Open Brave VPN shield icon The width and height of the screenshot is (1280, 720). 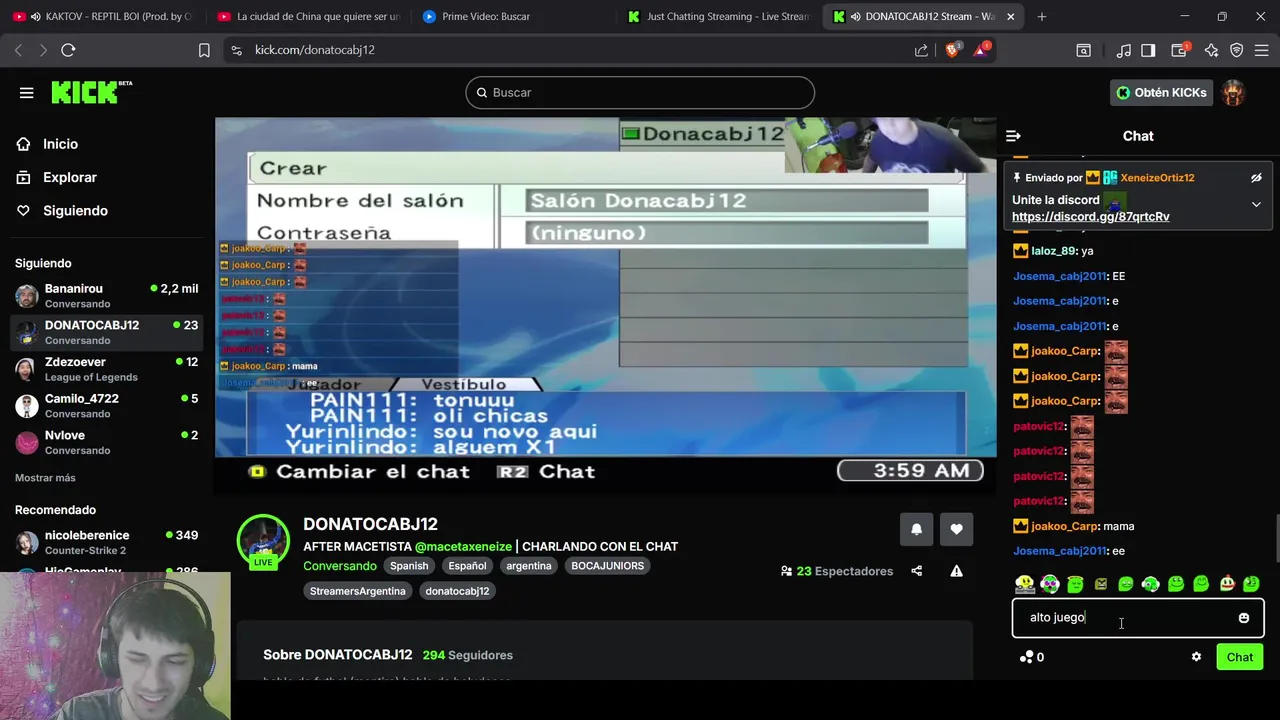pos(1236,50)
